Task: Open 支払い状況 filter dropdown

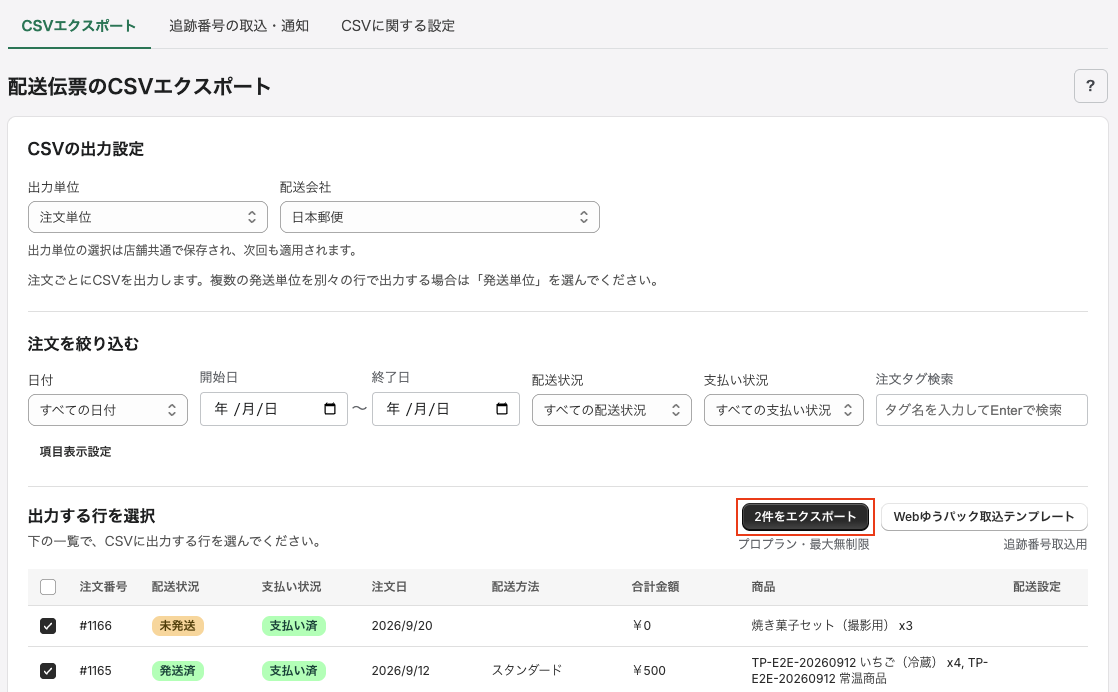Action: [x=784, y=410]
